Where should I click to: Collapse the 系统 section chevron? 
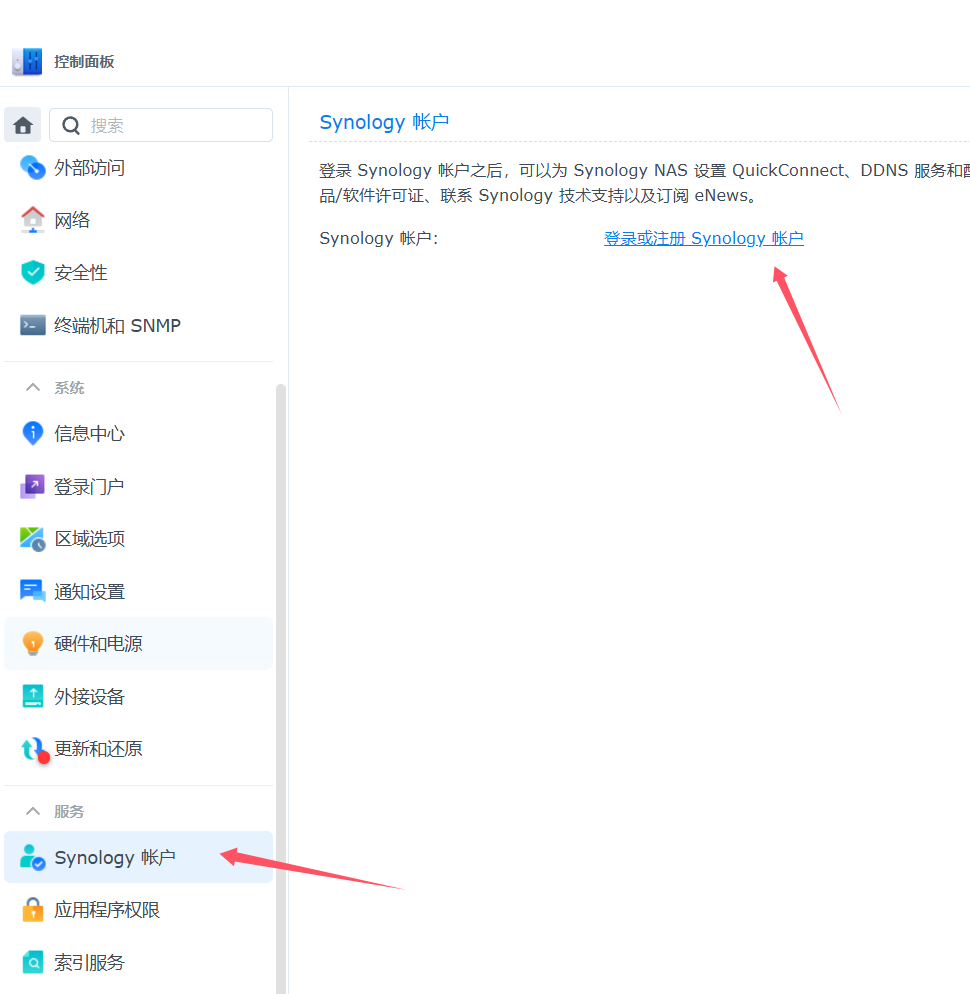33,388
